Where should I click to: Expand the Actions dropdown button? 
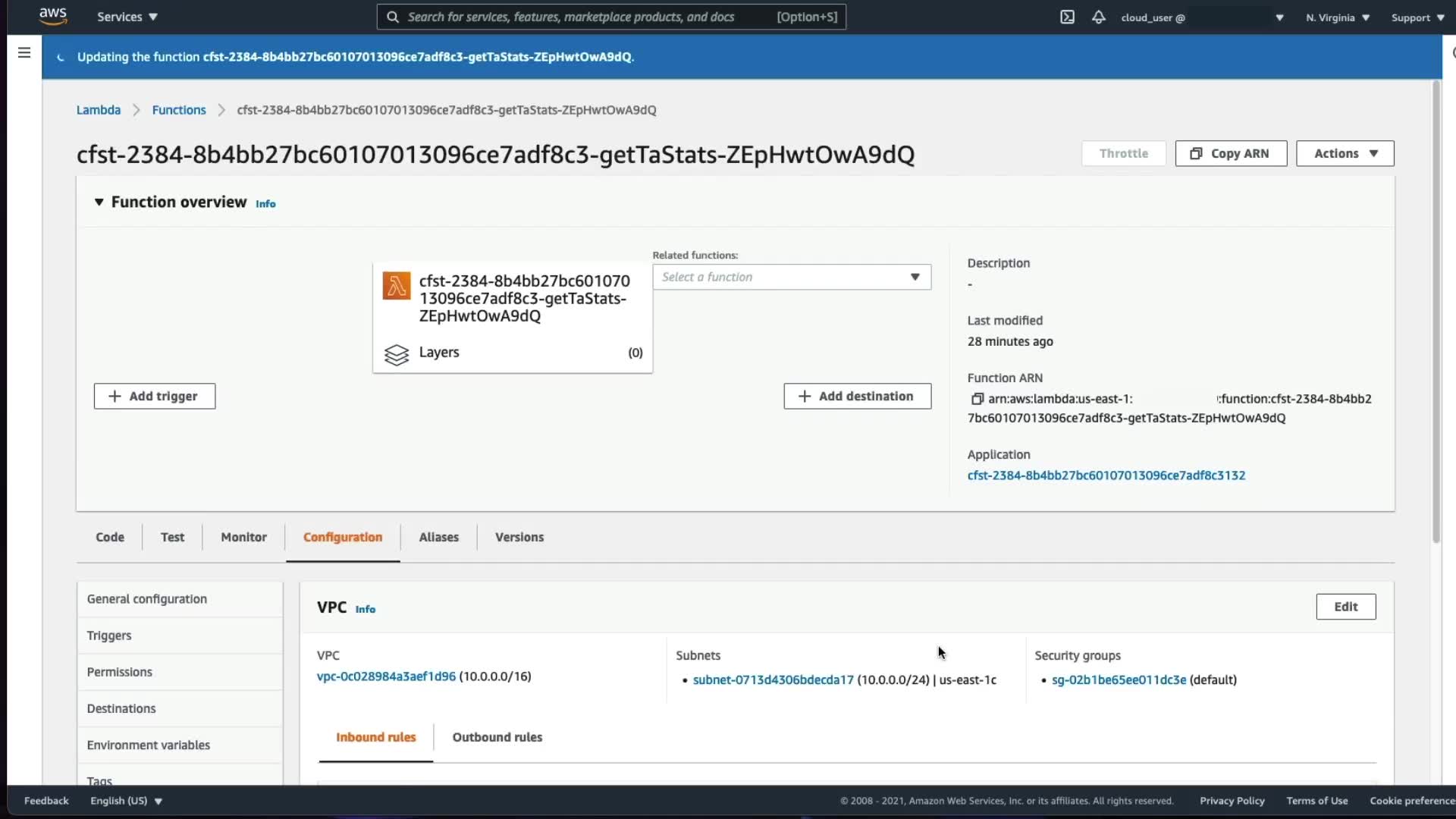click(x=1345, y=153)
